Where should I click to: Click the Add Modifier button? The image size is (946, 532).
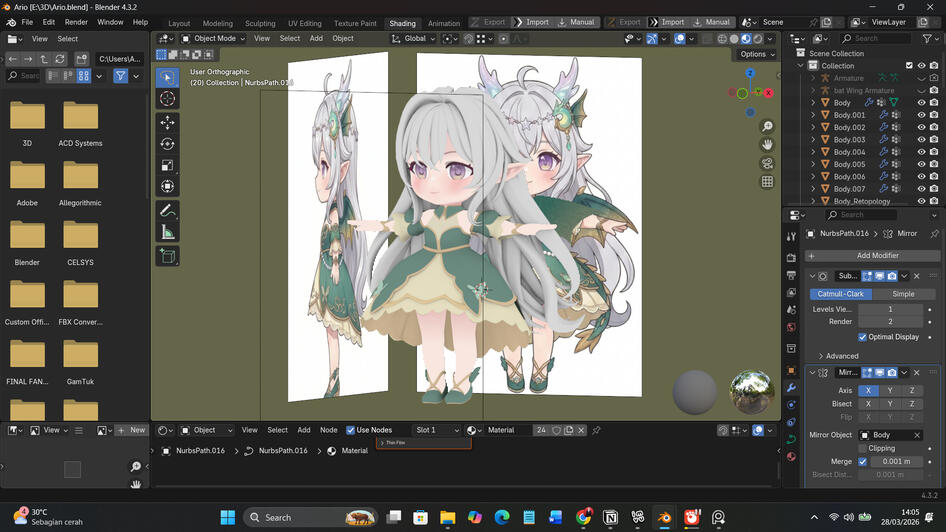coord(872,256)
